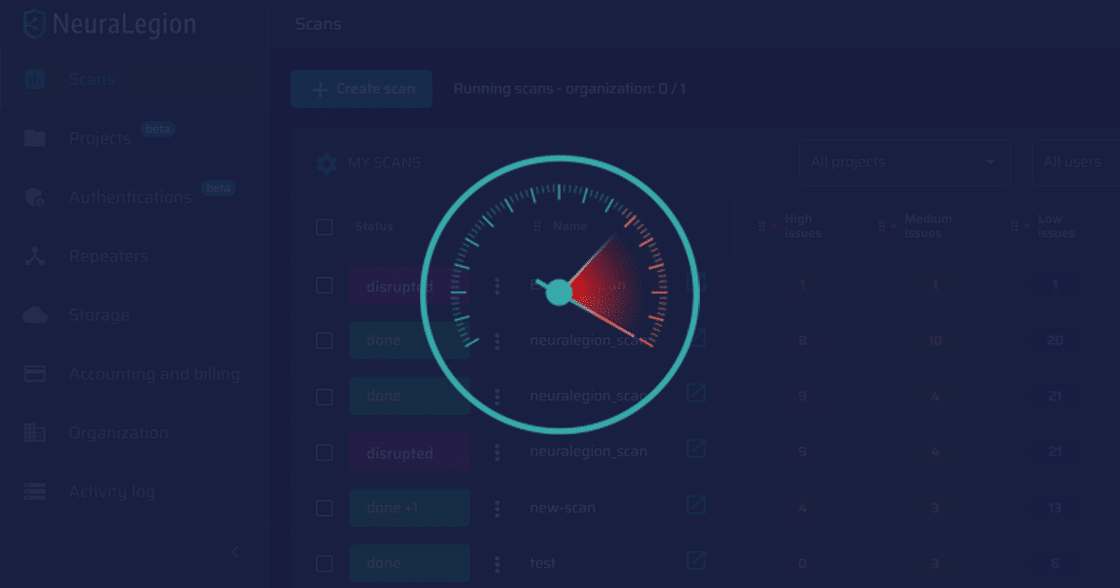Click the beta badge beside Authentications
1120x588 pixels.
218,188
